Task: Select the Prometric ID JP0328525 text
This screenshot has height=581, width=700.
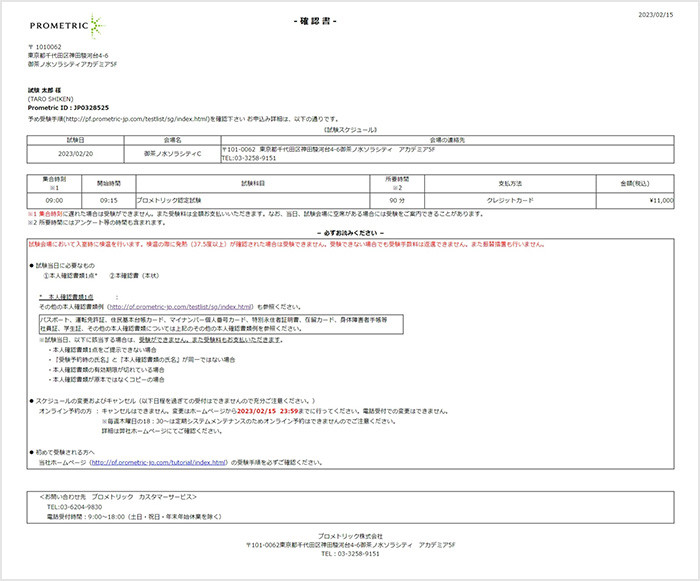Action: (68, 108)
